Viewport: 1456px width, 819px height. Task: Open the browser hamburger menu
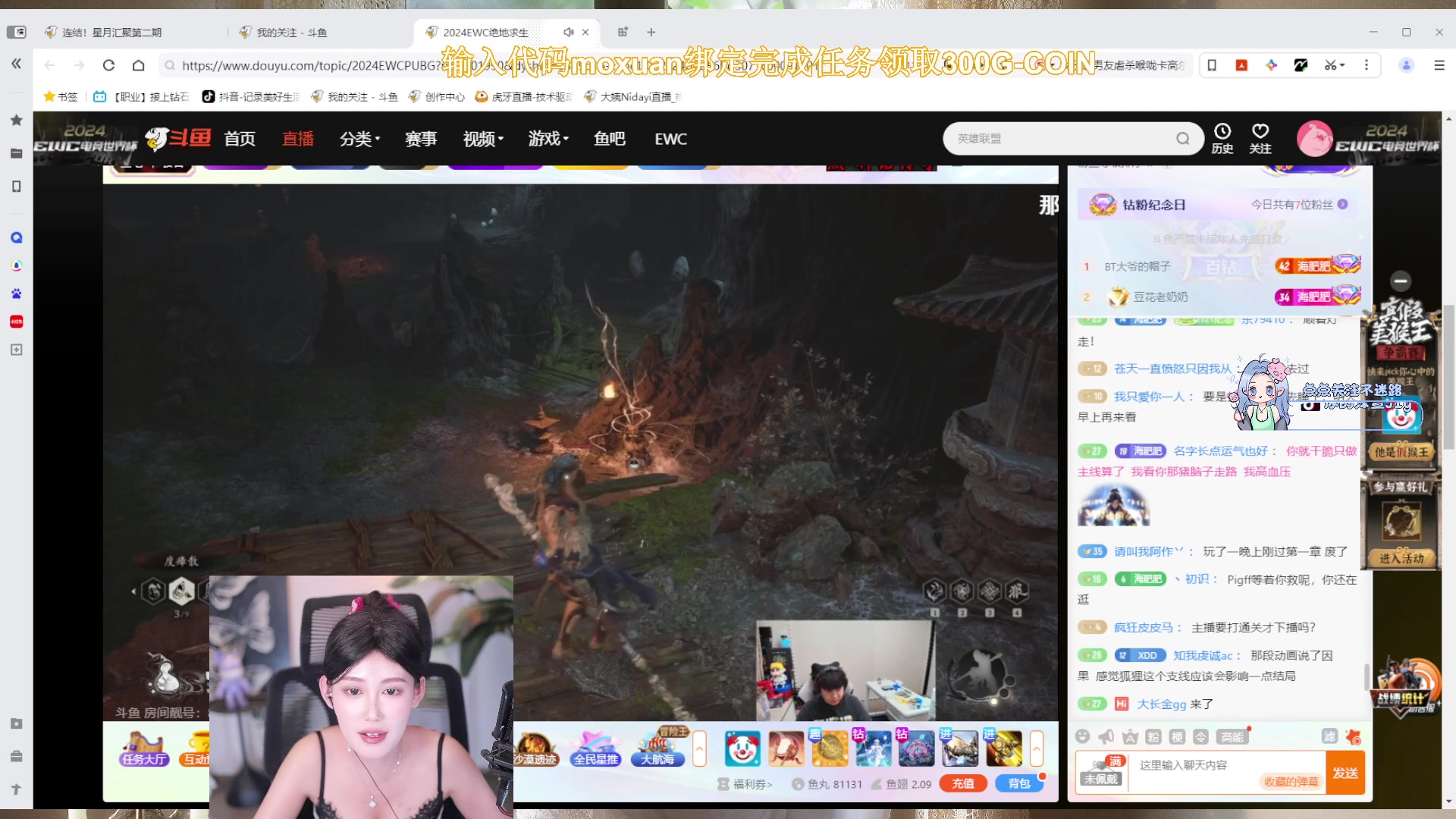(x=1439, y=65)
